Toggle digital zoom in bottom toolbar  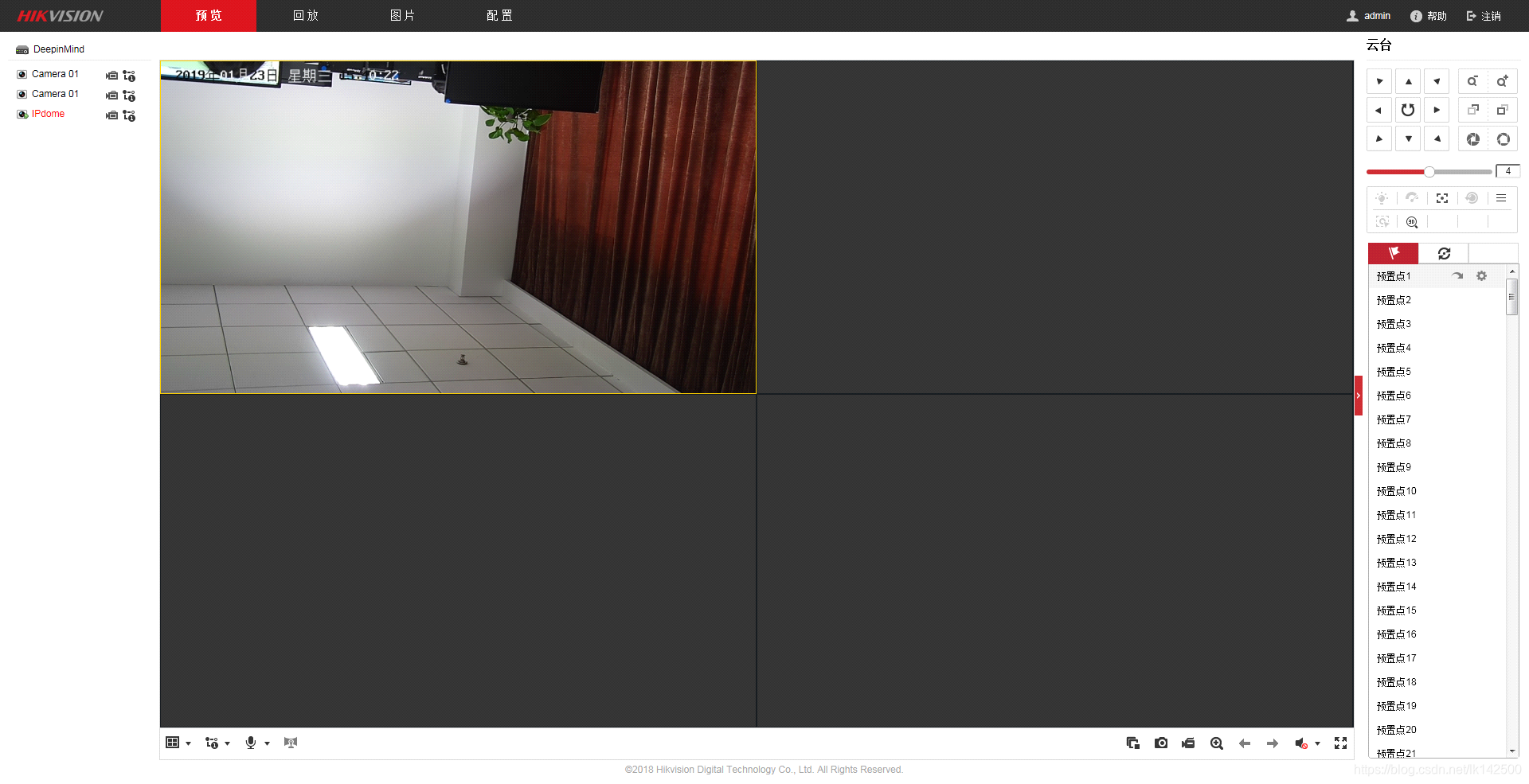(x=1217, y=743)
